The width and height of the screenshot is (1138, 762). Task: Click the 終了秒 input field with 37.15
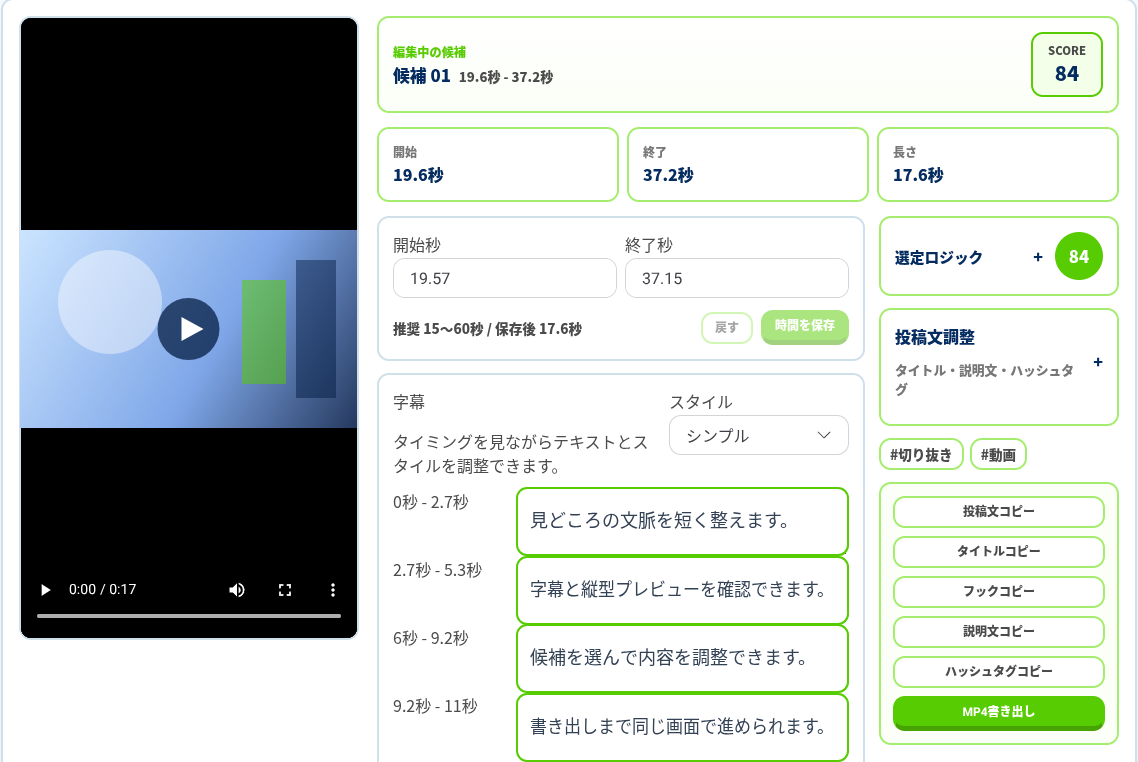(737, 278)
